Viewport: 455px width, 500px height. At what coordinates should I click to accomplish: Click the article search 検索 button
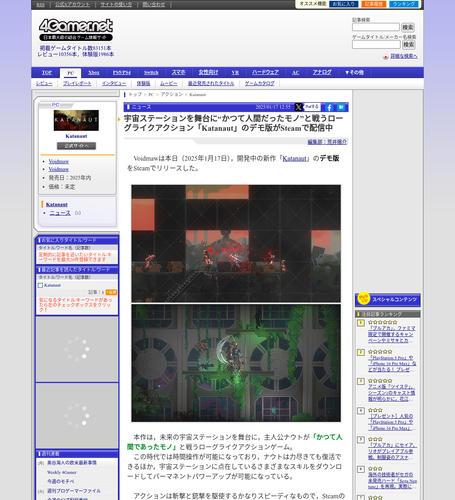click(x=408, y=27)
